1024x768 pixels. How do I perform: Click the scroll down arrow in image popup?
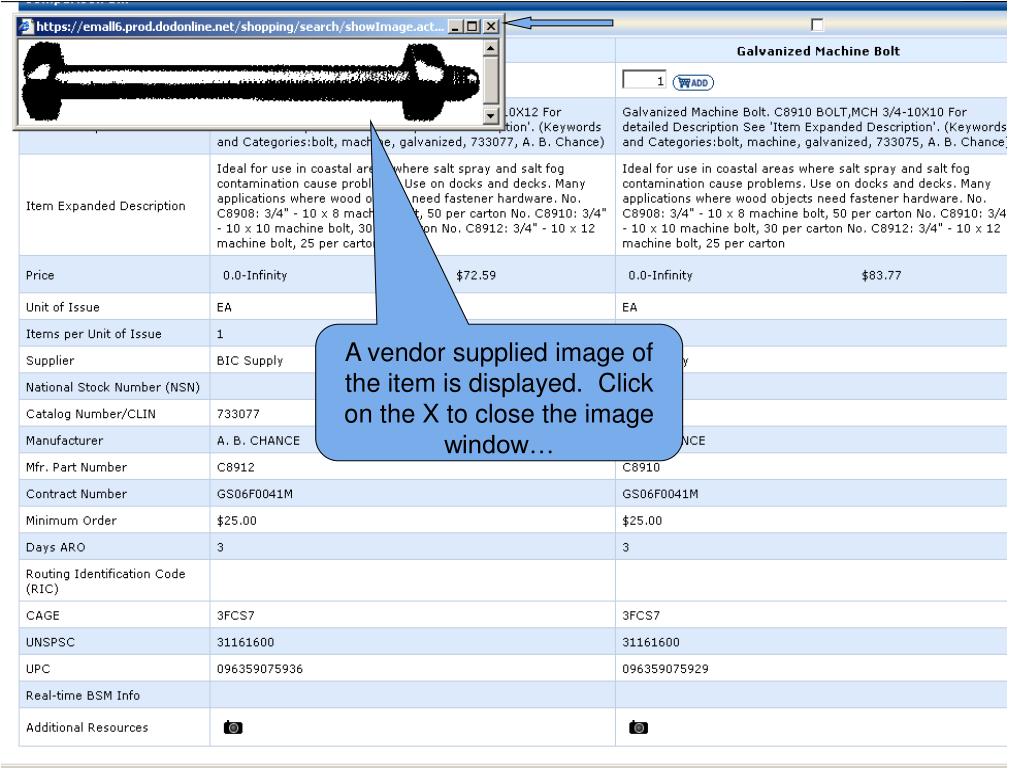click(x=490, y=116)
